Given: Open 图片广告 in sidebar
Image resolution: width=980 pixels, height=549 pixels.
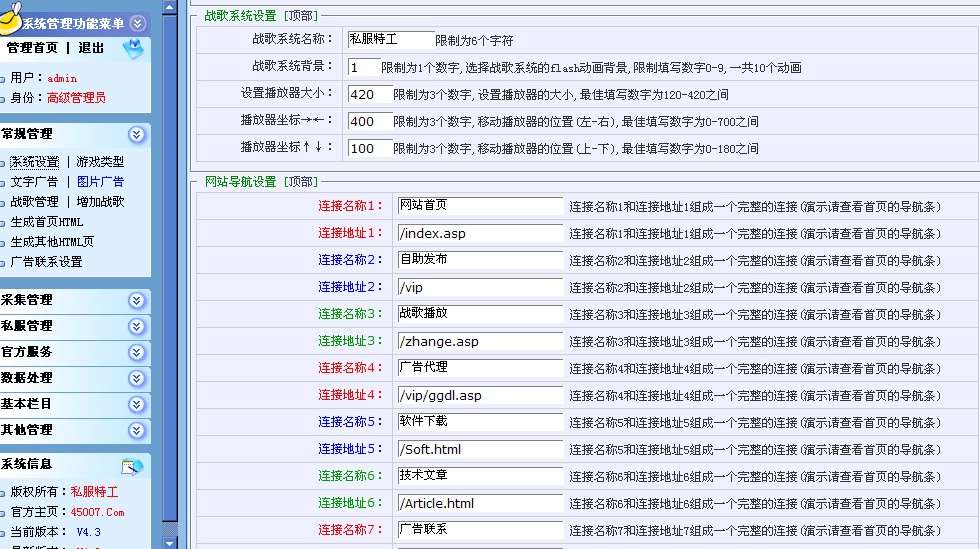Looking at the screenshot, I should point(100,182).
